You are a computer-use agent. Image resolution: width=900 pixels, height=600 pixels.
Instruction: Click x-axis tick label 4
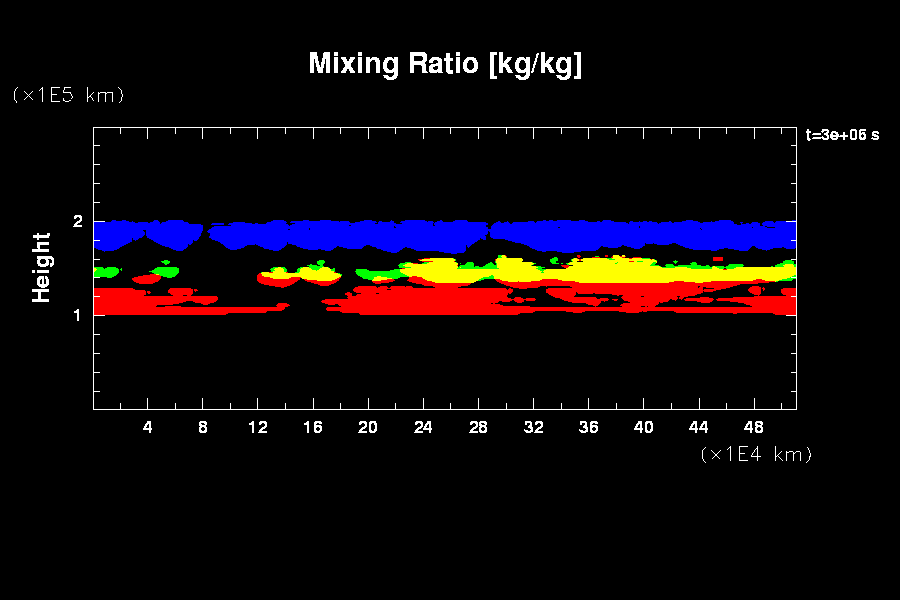(x=148, y=427)
